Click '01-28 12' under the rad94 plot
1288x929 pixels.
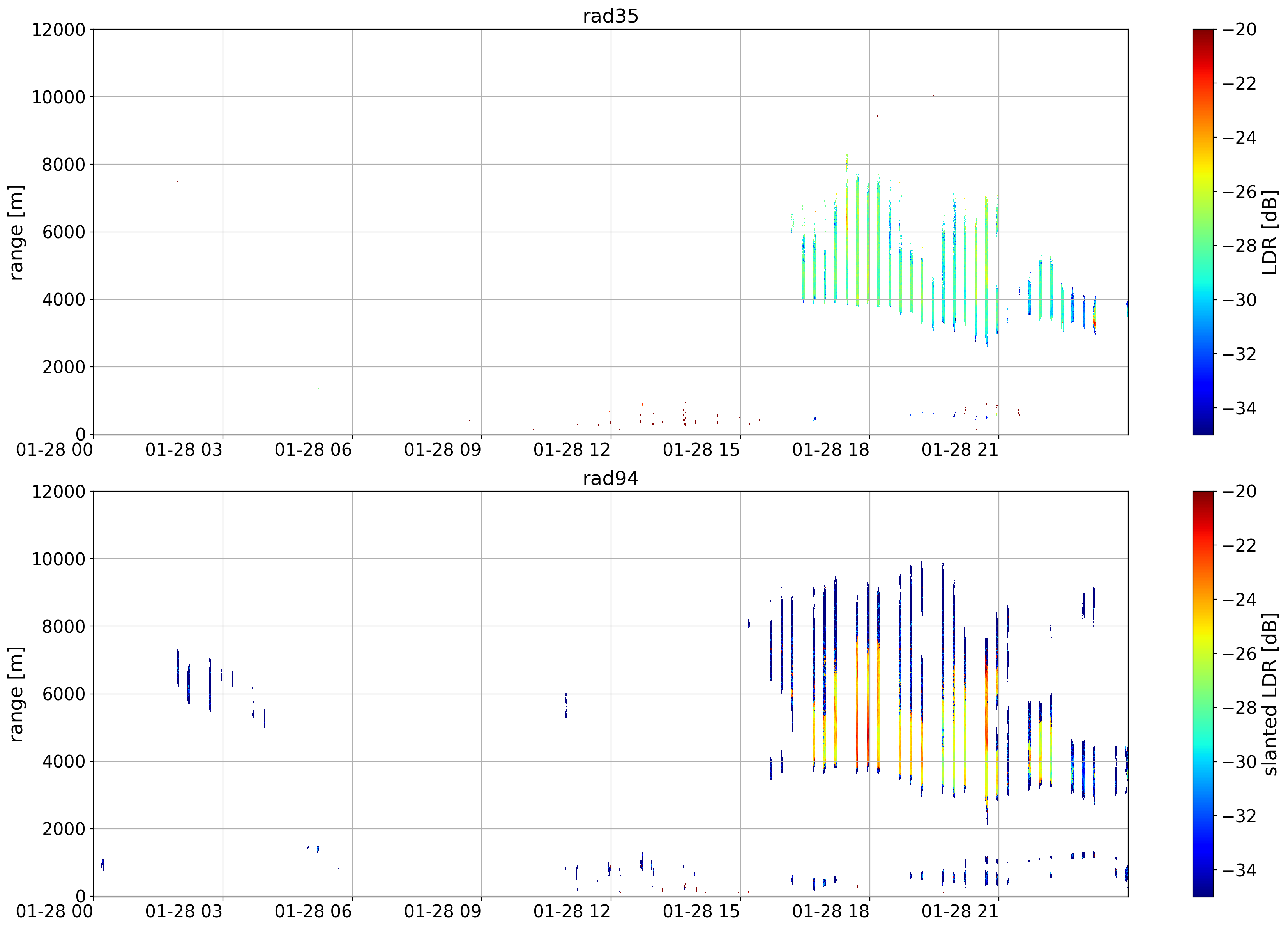[x=572, y=912]
